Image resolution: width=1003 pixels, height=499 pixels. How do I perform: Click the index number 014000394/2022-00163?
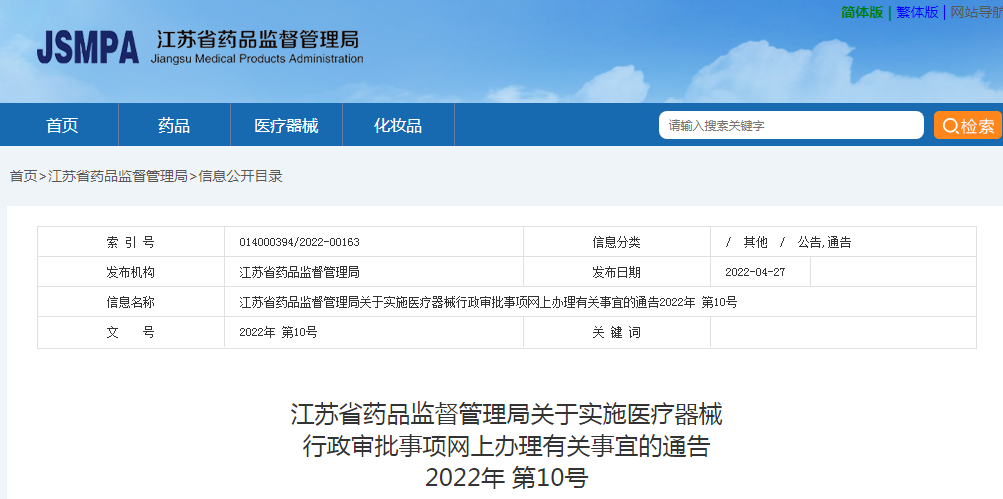[x=299, y=242]
